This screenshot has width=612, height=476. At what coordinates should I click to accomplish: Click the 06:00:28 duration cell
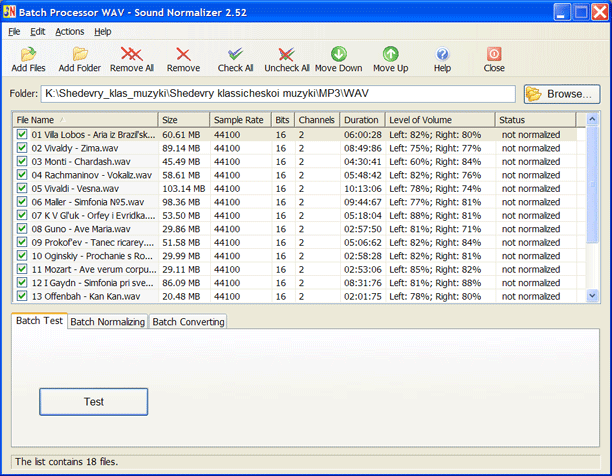(363, 135)
